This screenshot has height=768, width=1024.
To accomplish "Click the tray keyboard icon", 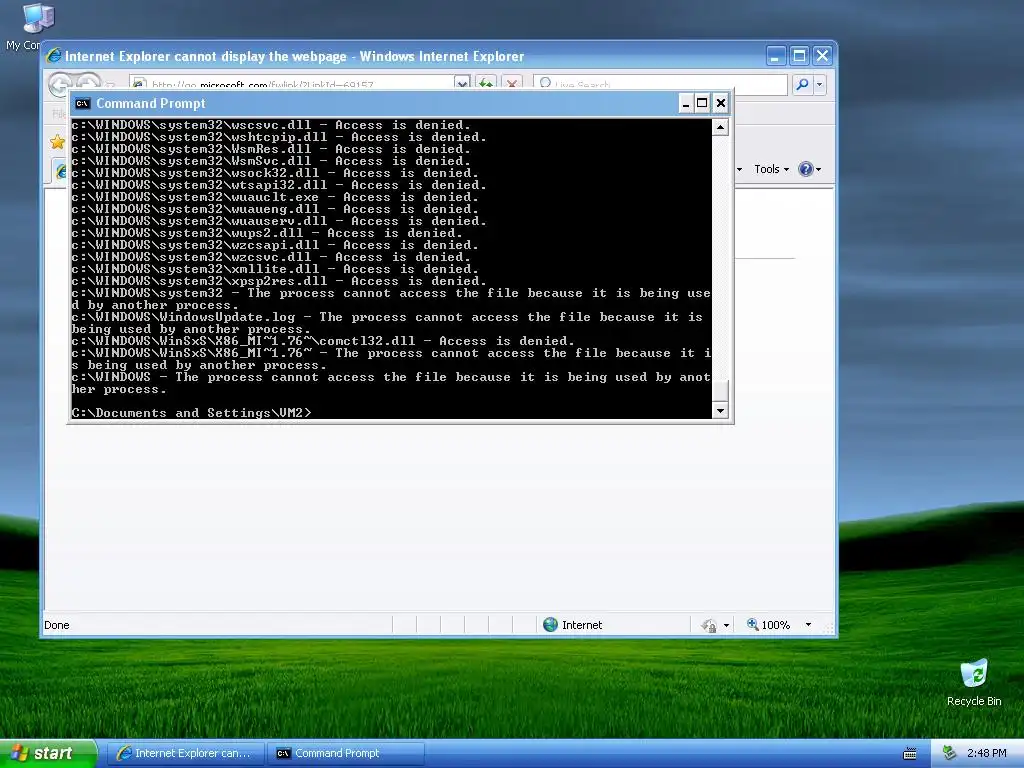I will [910, 754].
